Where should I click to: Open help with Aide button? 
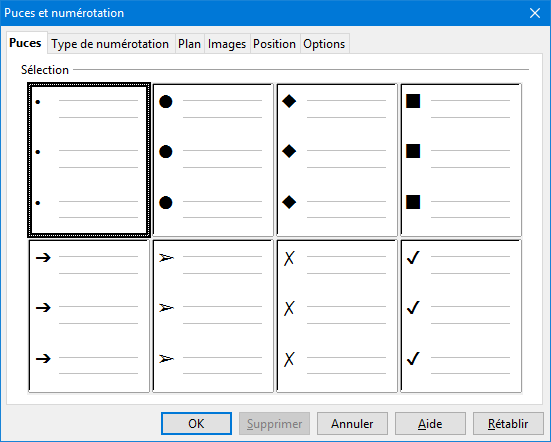click(430, 423)
